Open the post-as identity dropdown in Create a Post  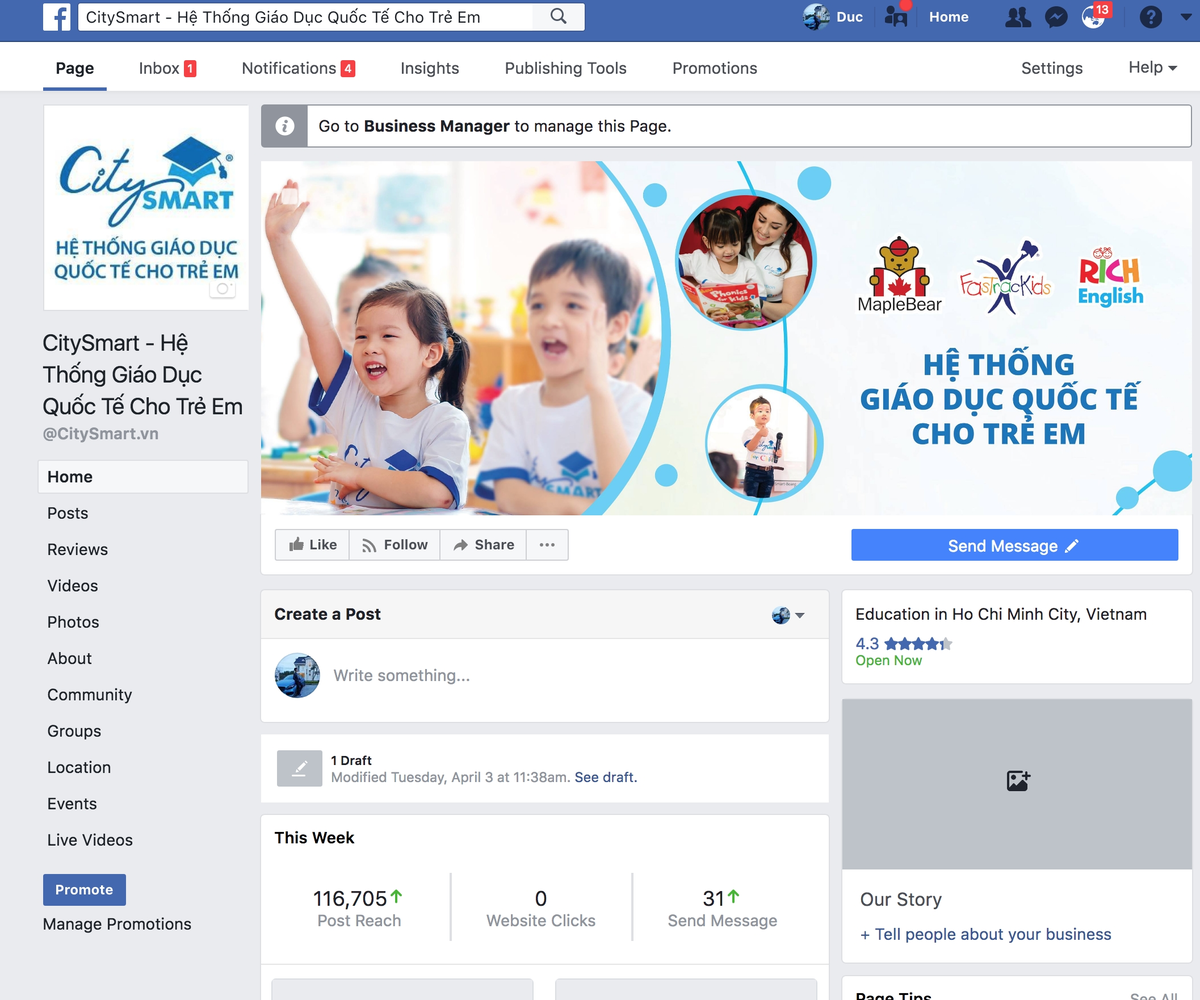pos(788,615)
